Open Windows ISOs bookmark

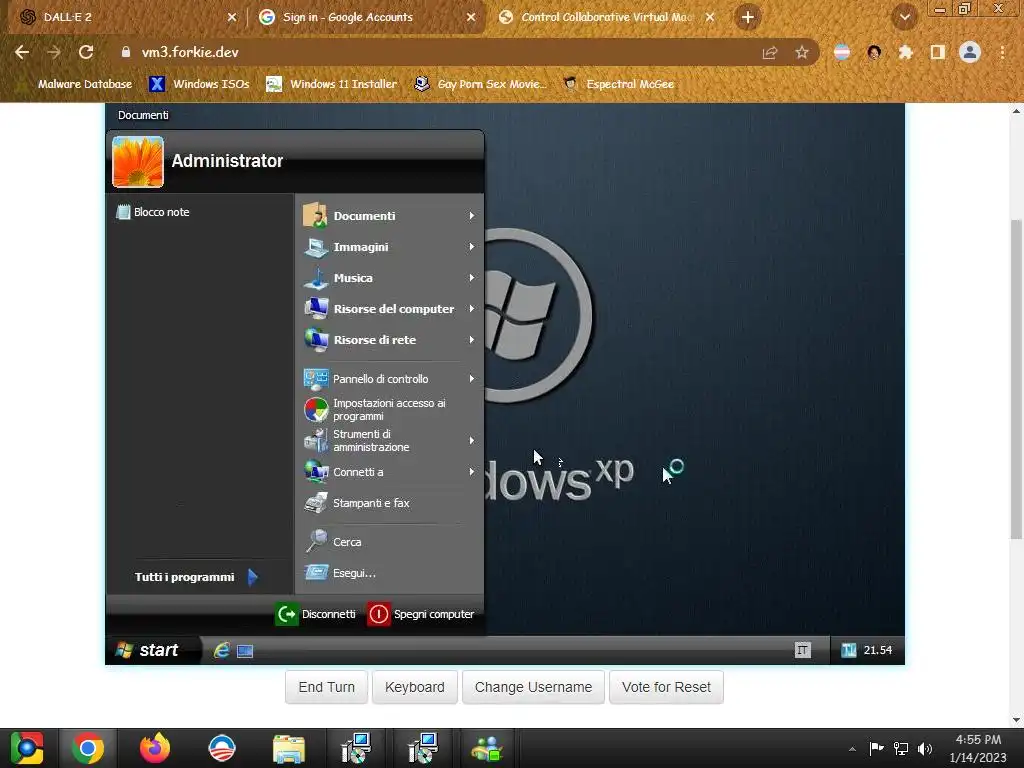(199, 84)
